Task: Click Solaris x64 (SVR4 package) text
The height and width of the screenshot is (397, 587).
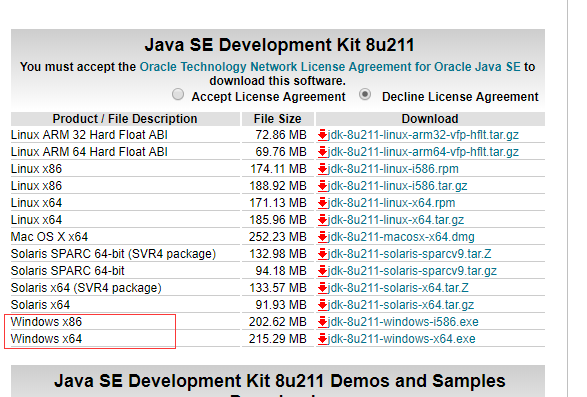Action: (x=86, y=288)
